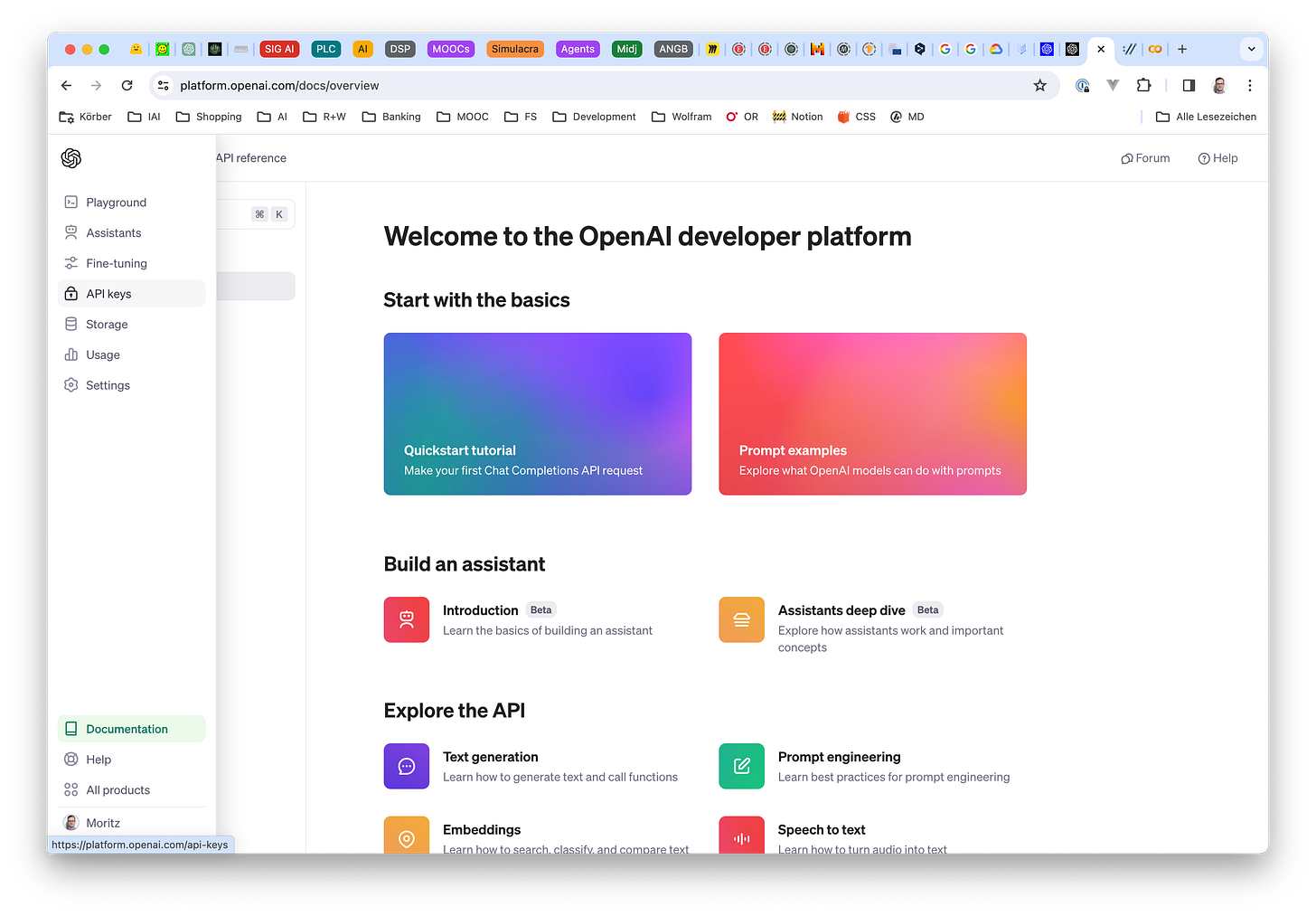The width and height of the screenshot is (1316, 916).
Task: Expand the tab search dropdown
Action: [1252, 49]
